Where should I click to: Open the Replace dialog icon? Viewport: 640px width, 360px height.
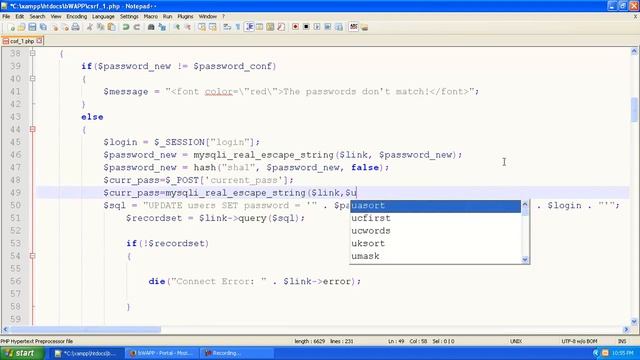click(162, 27)
